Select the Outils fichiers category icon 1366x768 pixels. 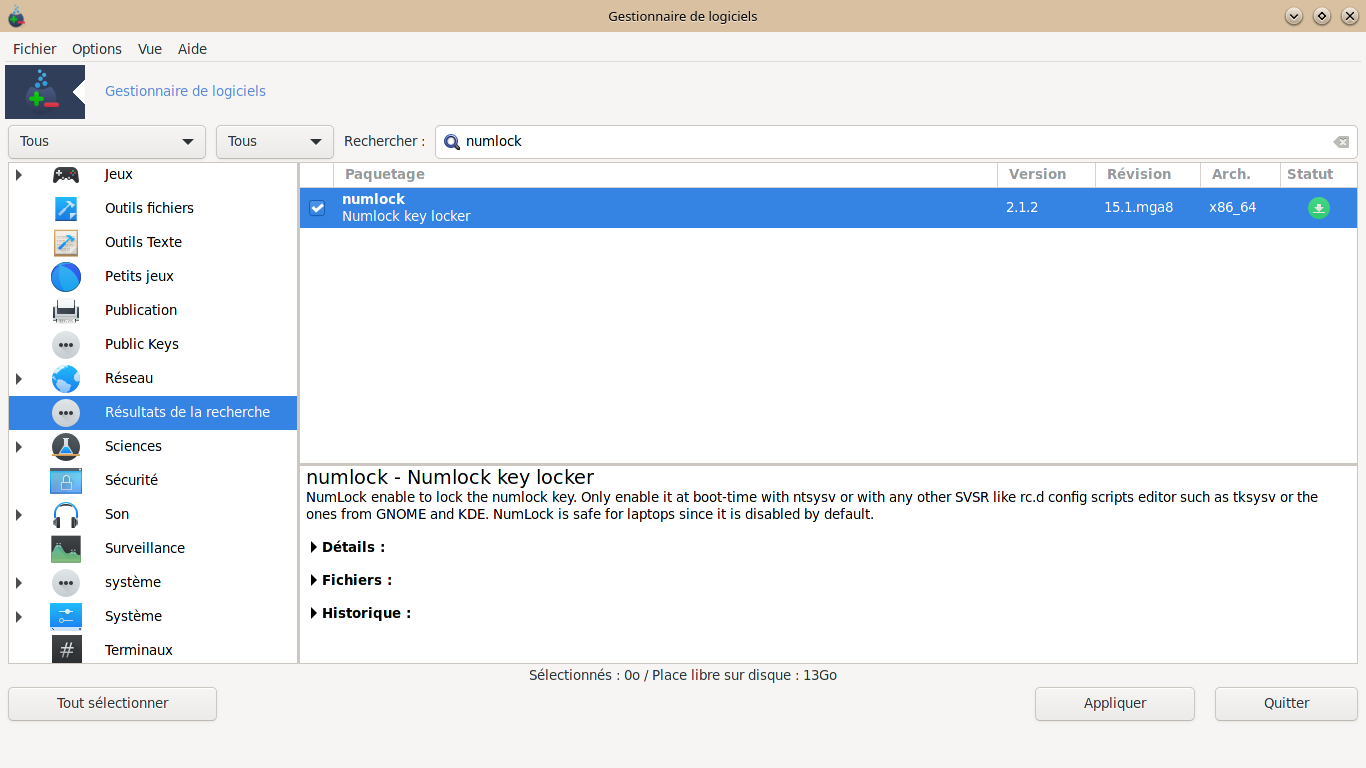coord(66,209)
